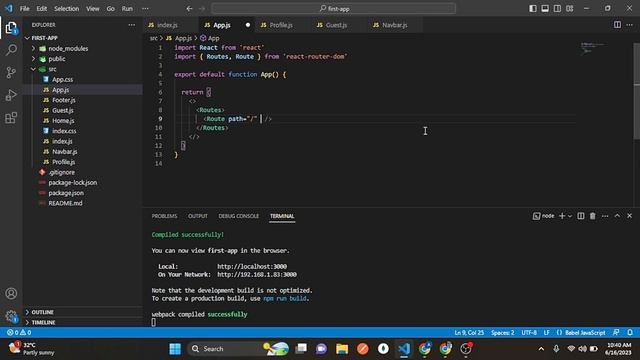The height and width of the screenshot is (360, 640).
Task: Maximize the terminal panel with up chevron
Action: point(617,216)
